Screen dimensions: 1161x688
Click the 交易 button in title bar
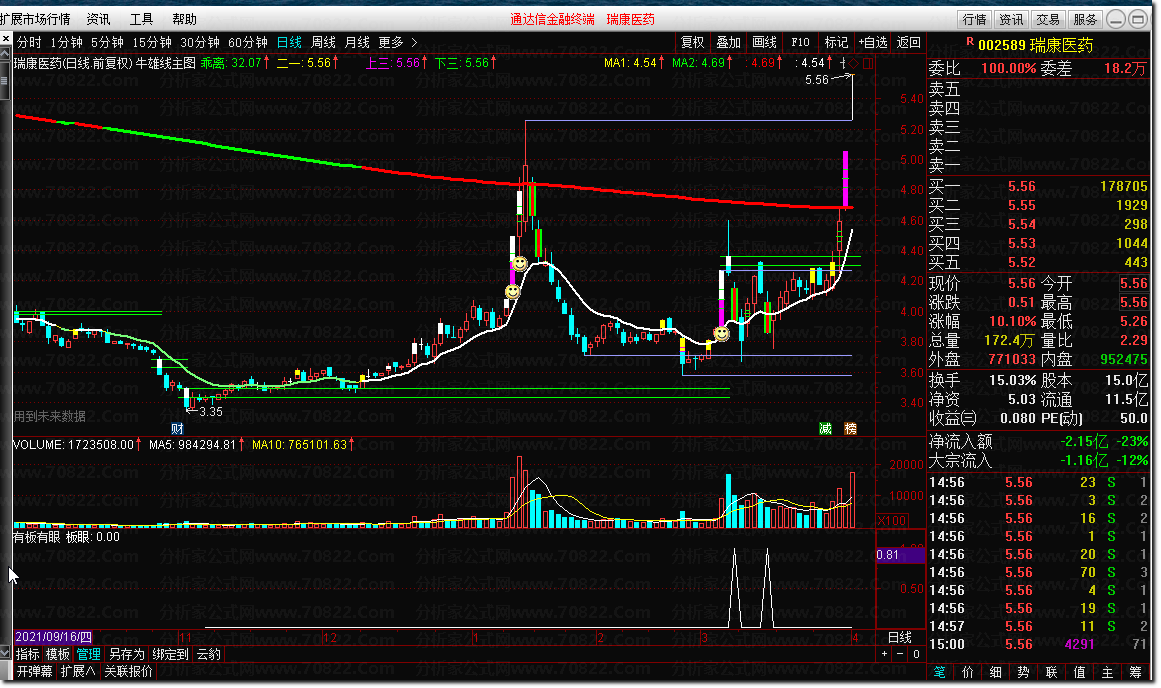pos(1048,19)
